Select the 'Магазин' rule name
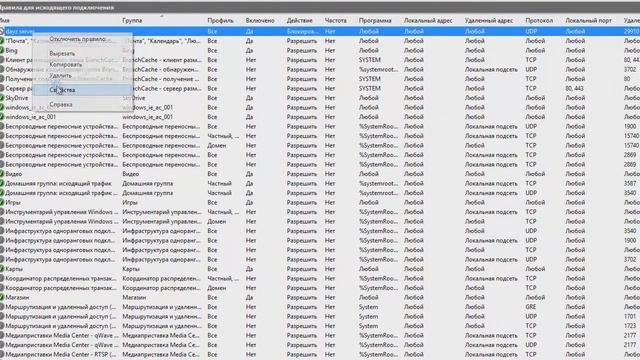 [17, 298]
